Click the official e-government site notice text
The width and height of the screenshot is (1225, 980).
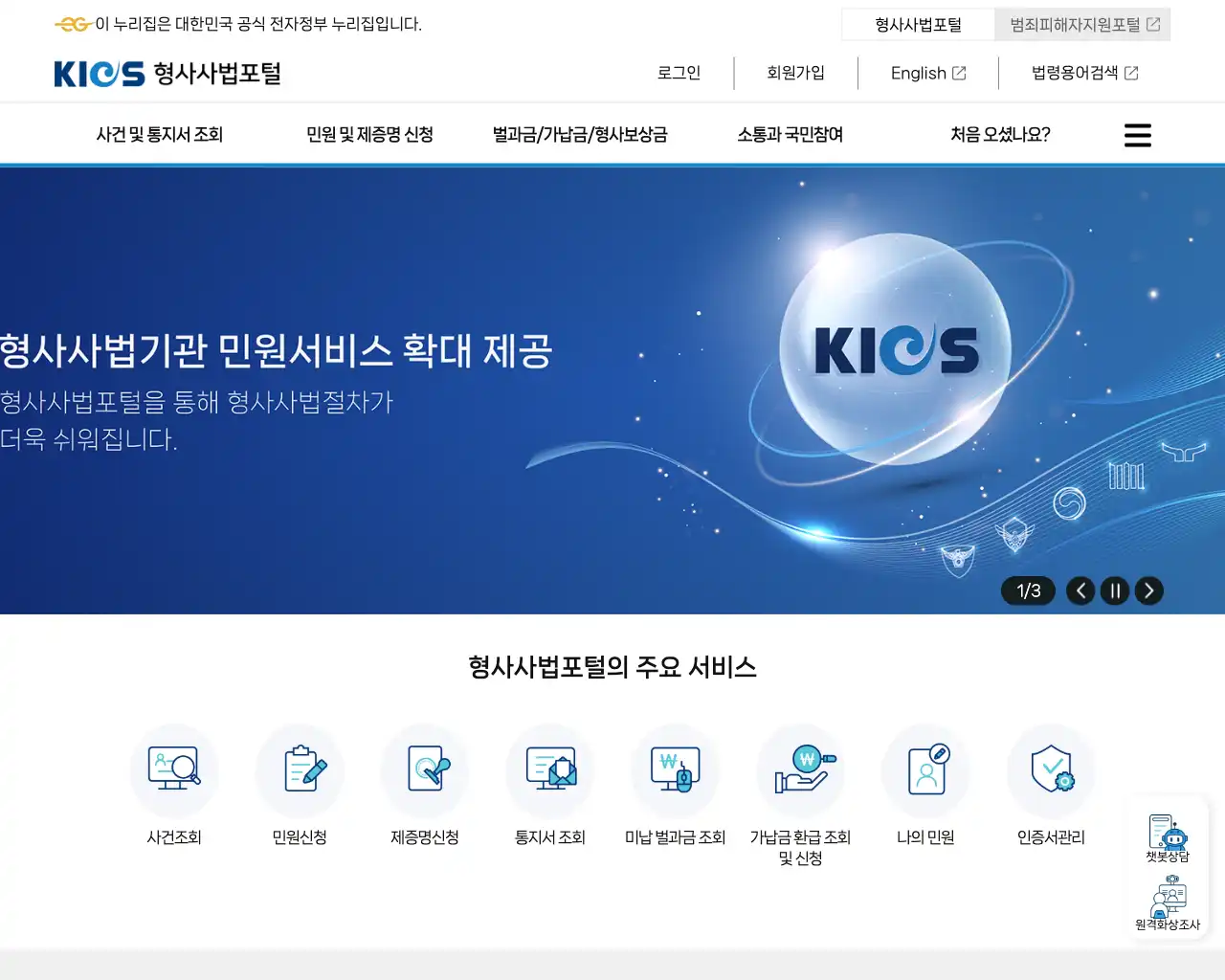[x=258, y=24]
